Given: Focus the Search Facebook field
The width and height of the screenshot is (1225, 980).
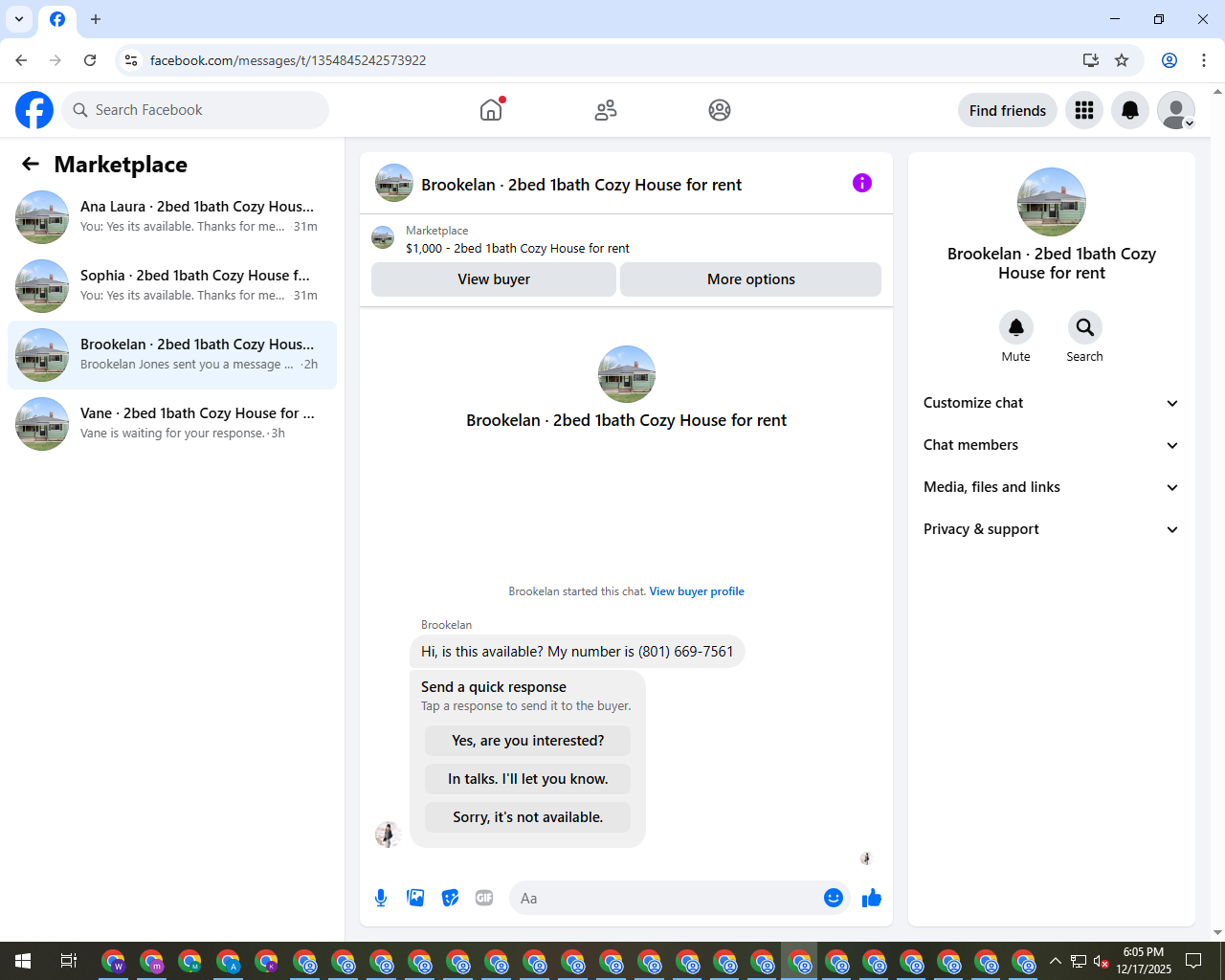Looking at the screenshot, I should [x=195, y=110].
